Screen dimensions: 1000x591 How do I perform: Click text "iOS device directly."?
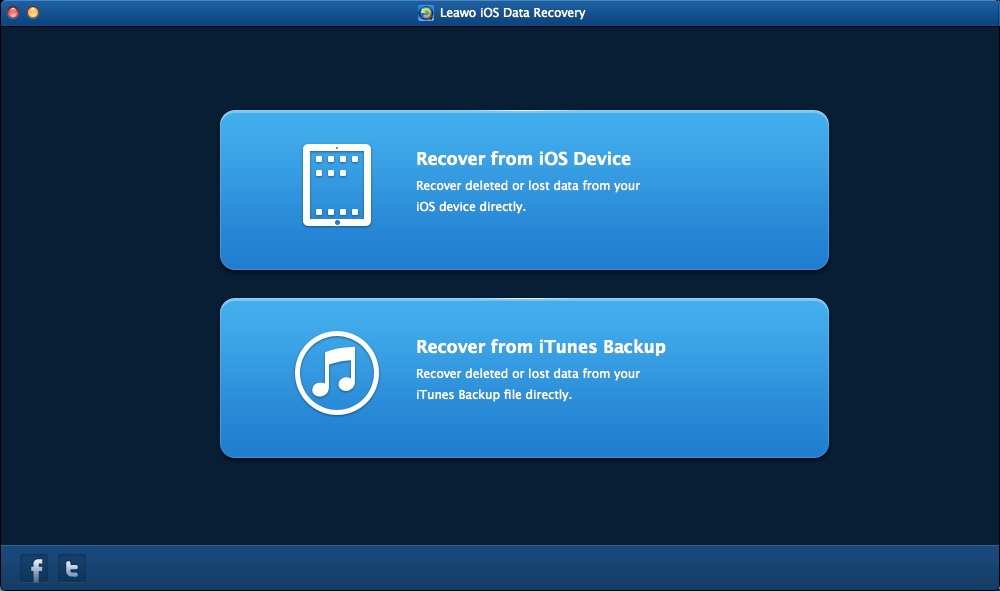[471, 207]
